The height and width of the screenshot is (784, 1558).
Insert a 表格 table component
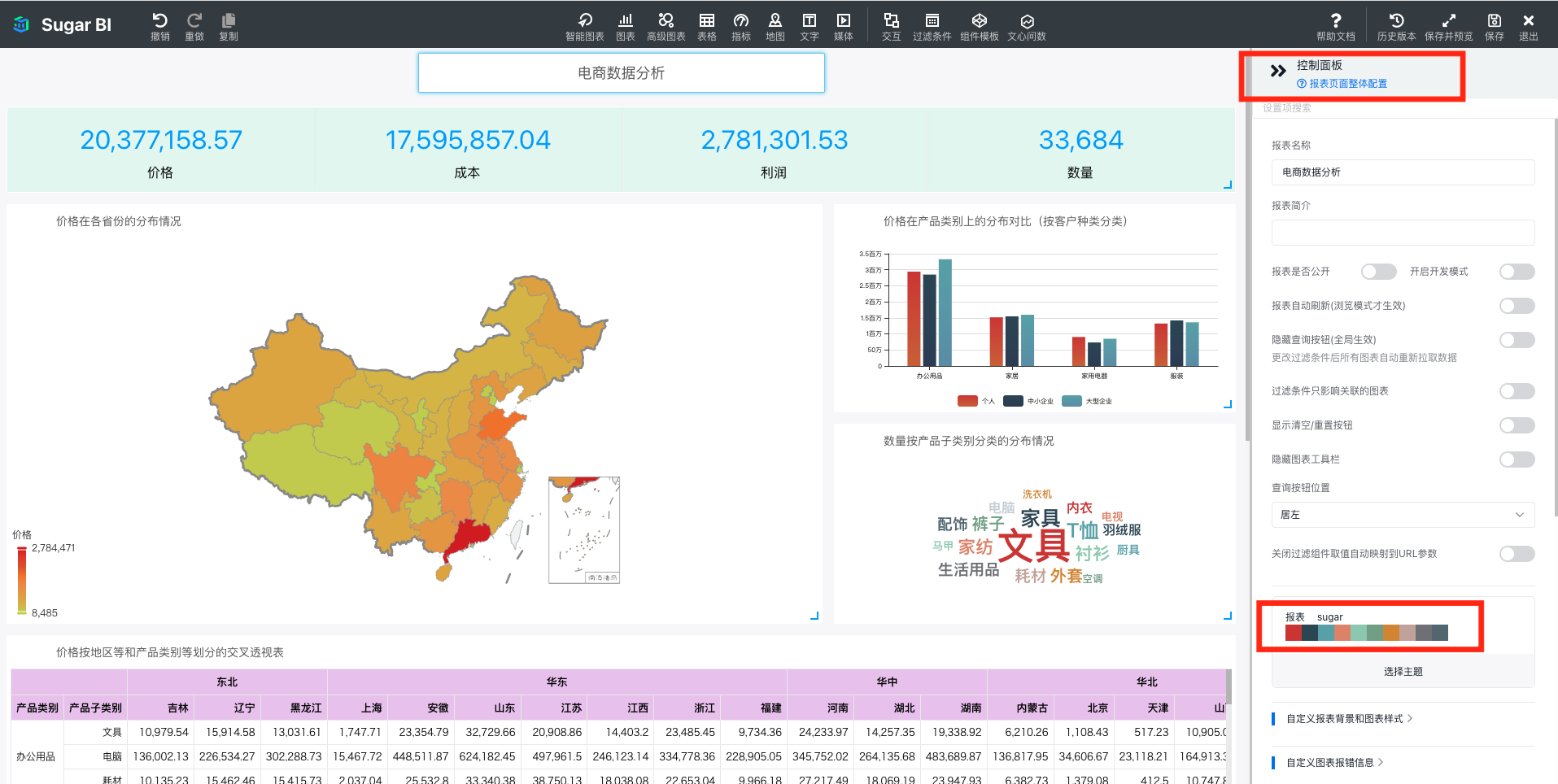[x=707, y=26]
